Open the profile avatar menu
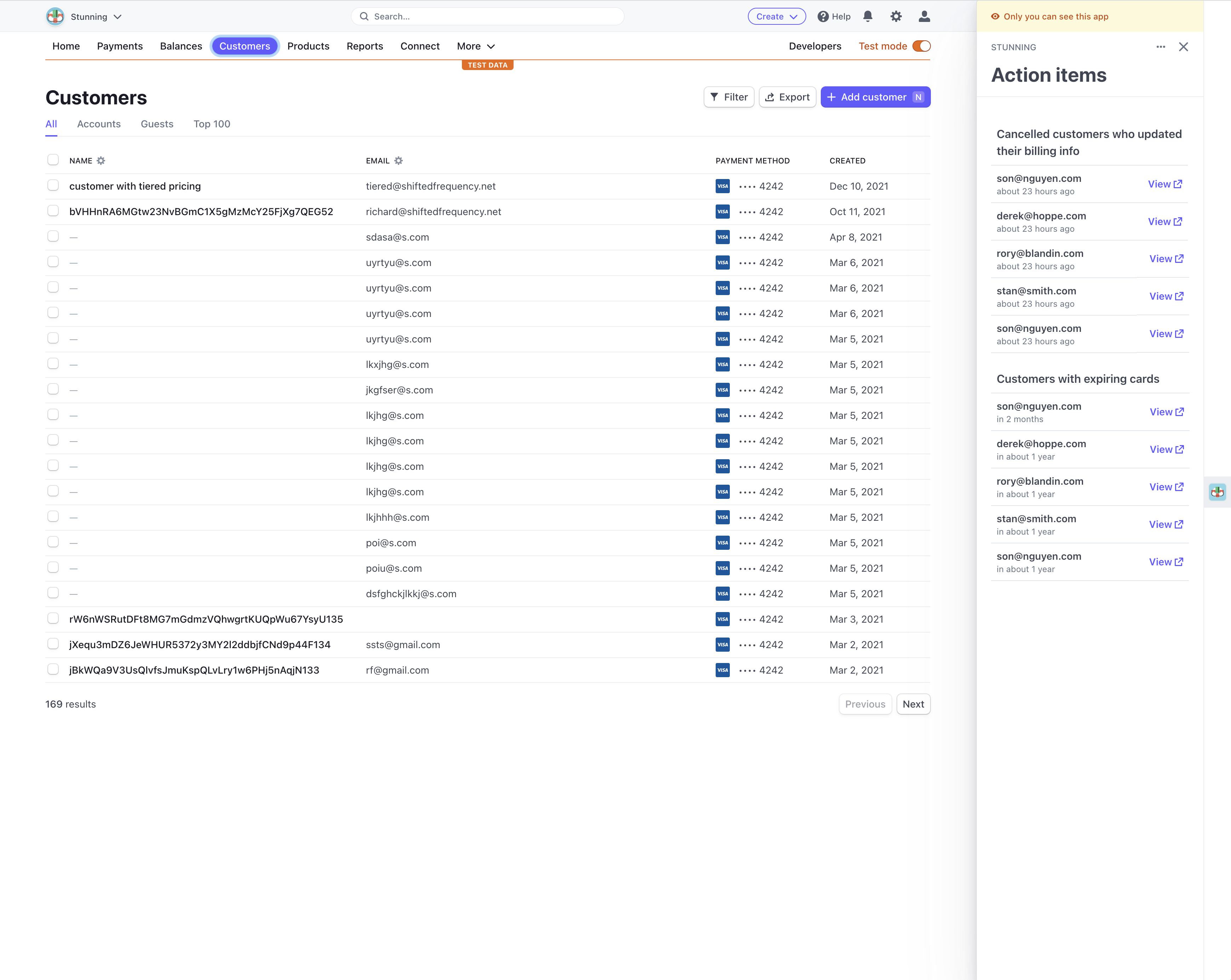The width and height of the screenshot is (1231, 980). coord(923,17)
